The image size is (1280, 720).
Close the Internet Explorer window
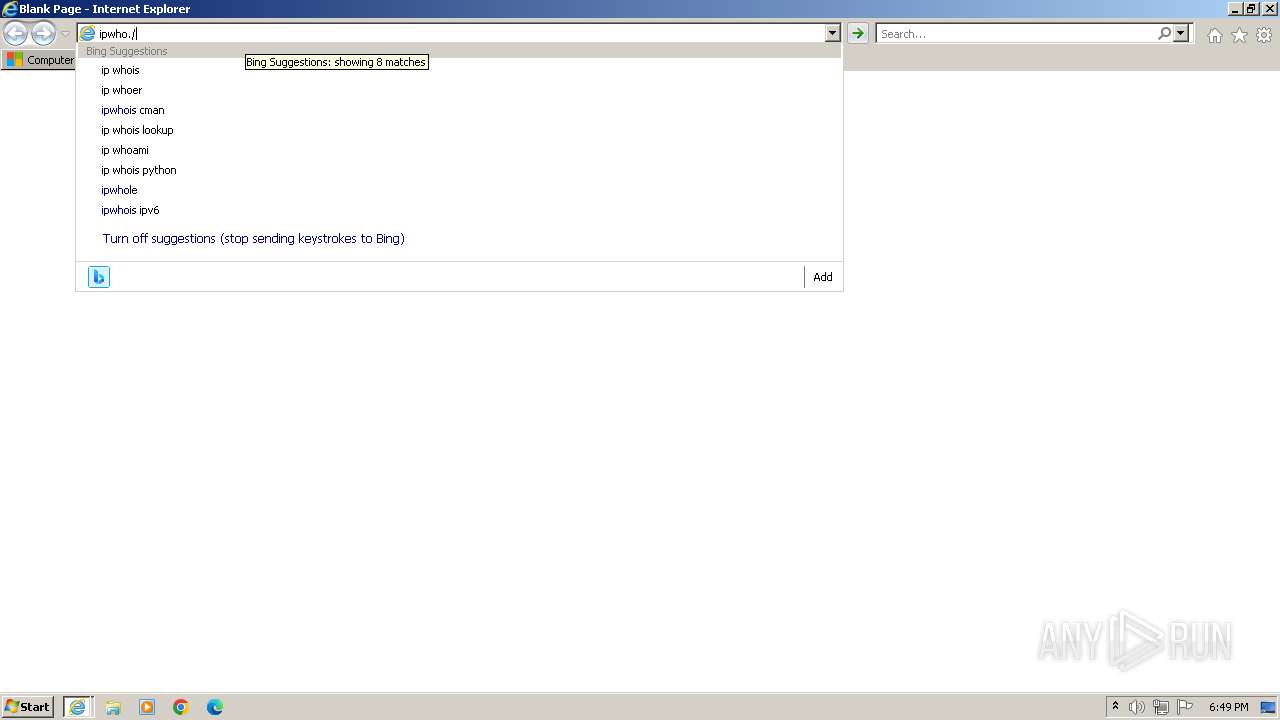(x=1270, y=9)
